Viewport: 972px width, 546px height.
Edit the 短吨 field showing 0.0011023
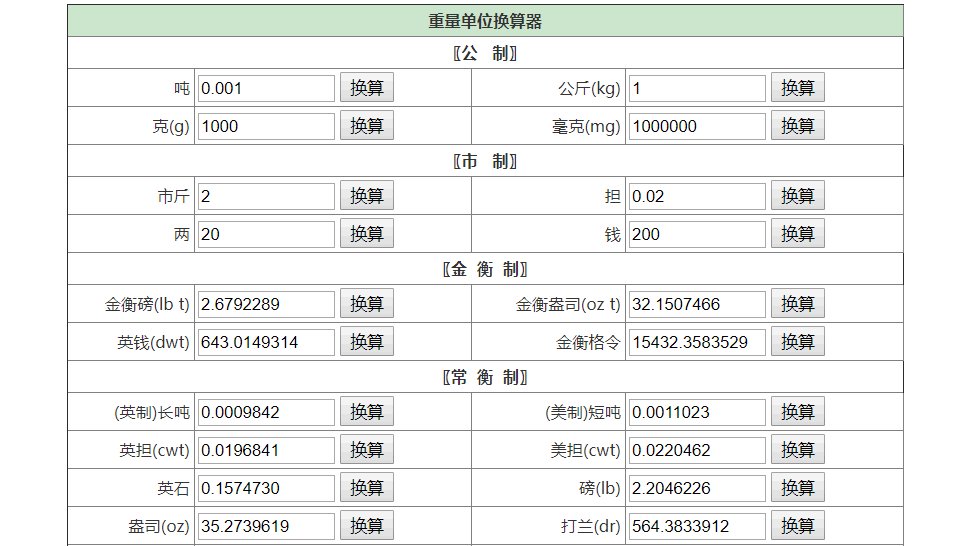[x=697, y=412]
